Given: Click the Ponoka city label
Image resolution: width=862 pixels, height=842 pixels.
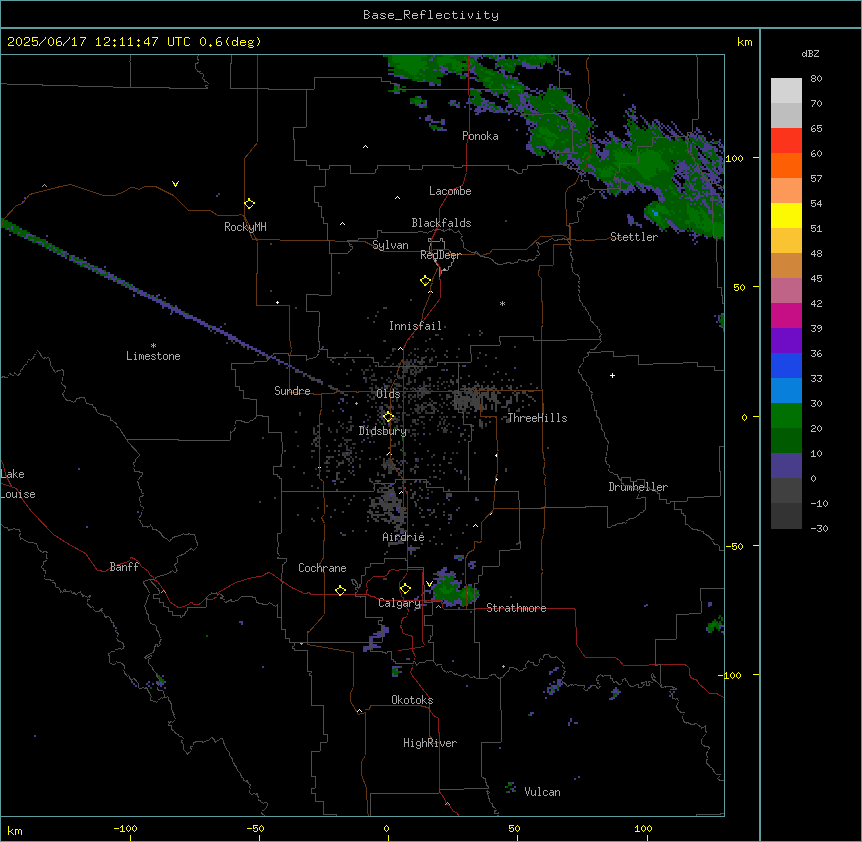Looking at the screenshot, I should (x=480, y=136).
